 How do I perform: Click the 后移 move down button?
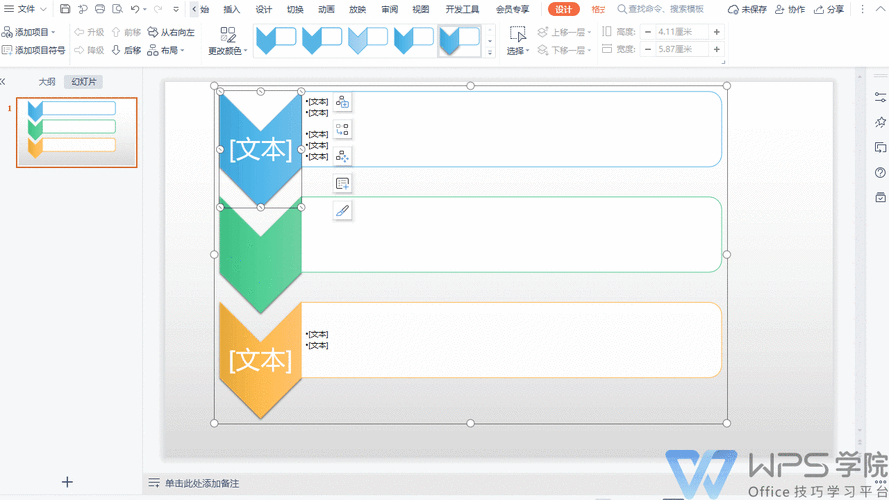(x=126, y=50)
